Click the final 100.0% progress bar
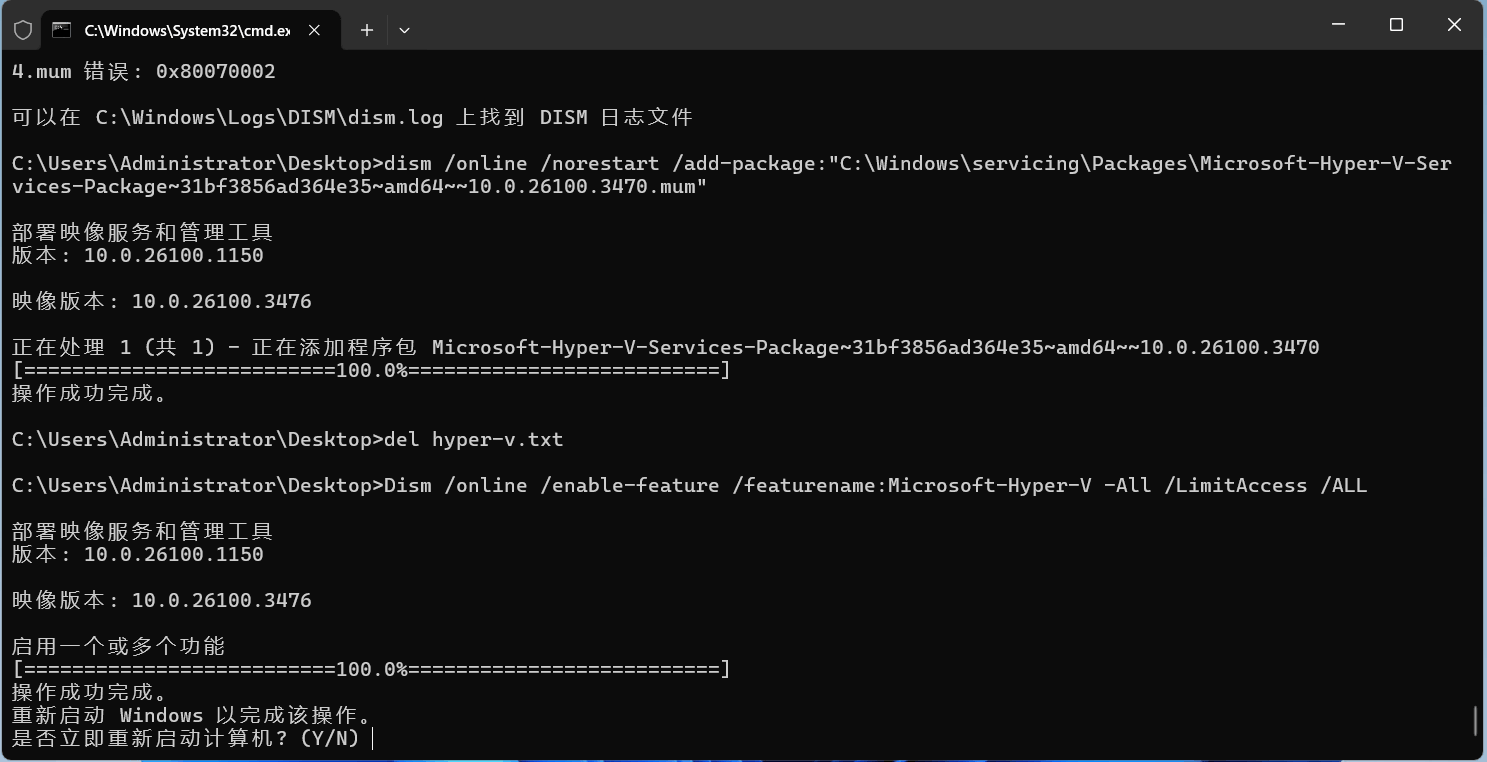 [x=371, y=669]
